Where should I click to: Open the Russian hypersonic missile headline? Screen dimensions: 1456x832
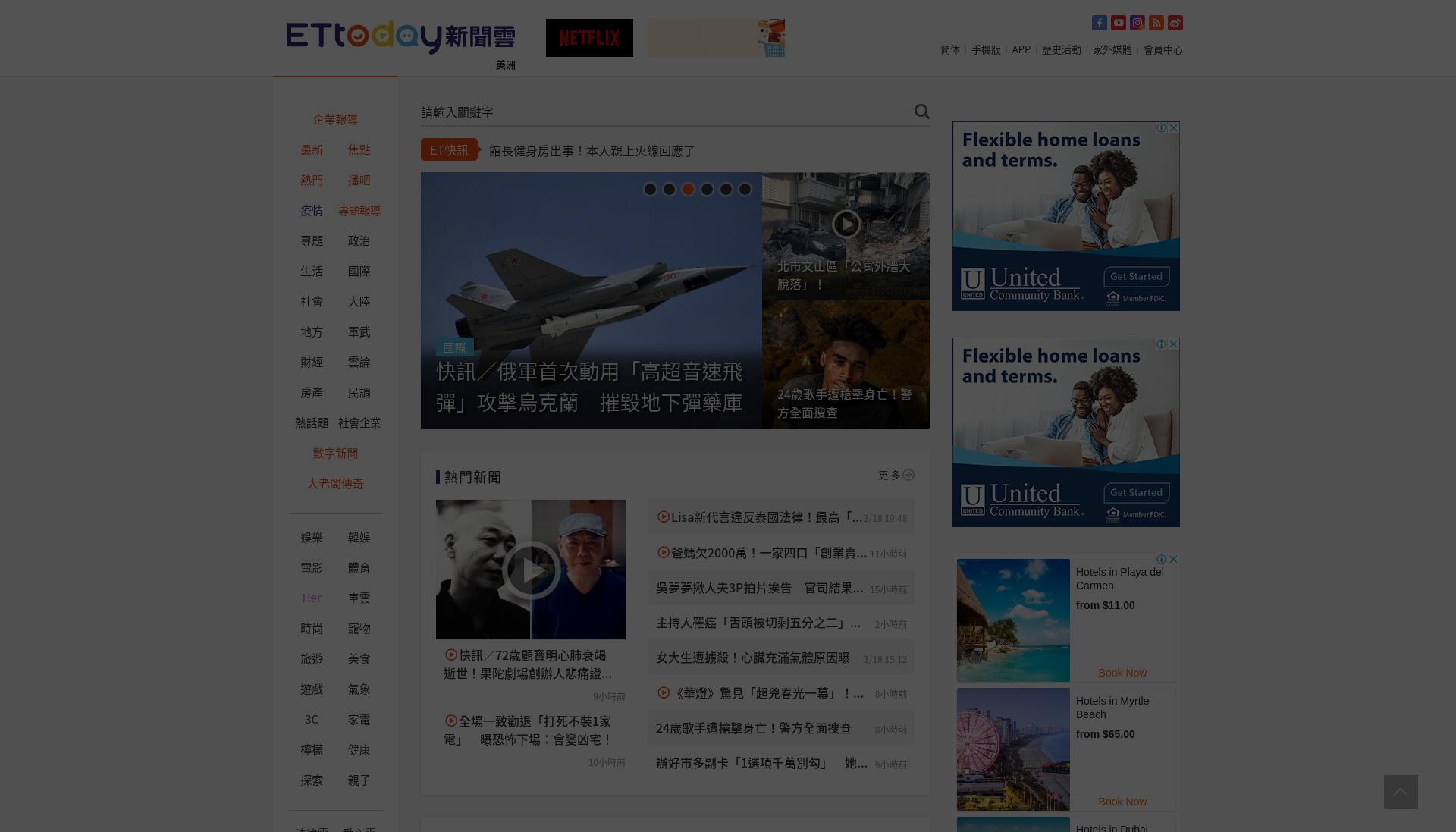tap(590, 387)
